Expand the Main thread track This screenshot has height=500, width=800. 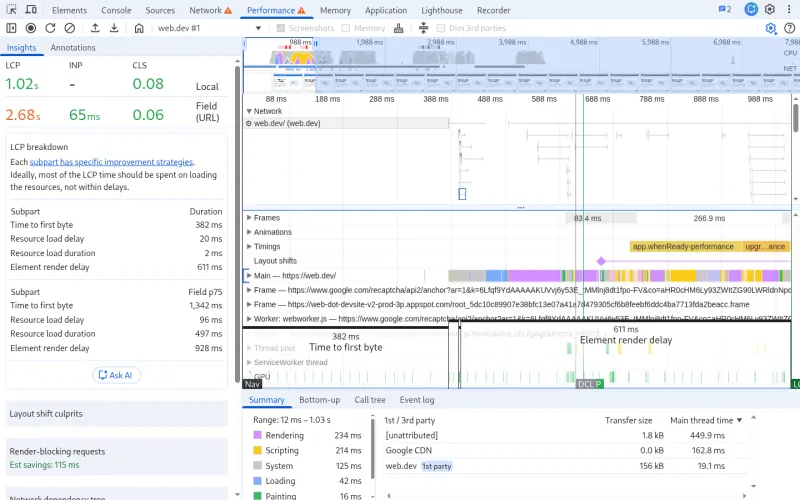pyautogui.click(x=249, y=276)
